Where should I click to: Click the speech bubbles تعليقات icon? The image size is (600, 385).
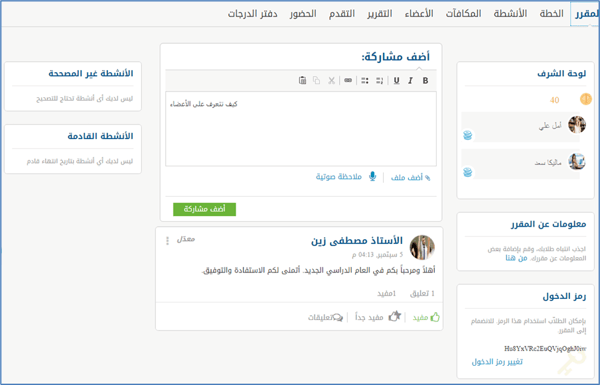point(338,317)
